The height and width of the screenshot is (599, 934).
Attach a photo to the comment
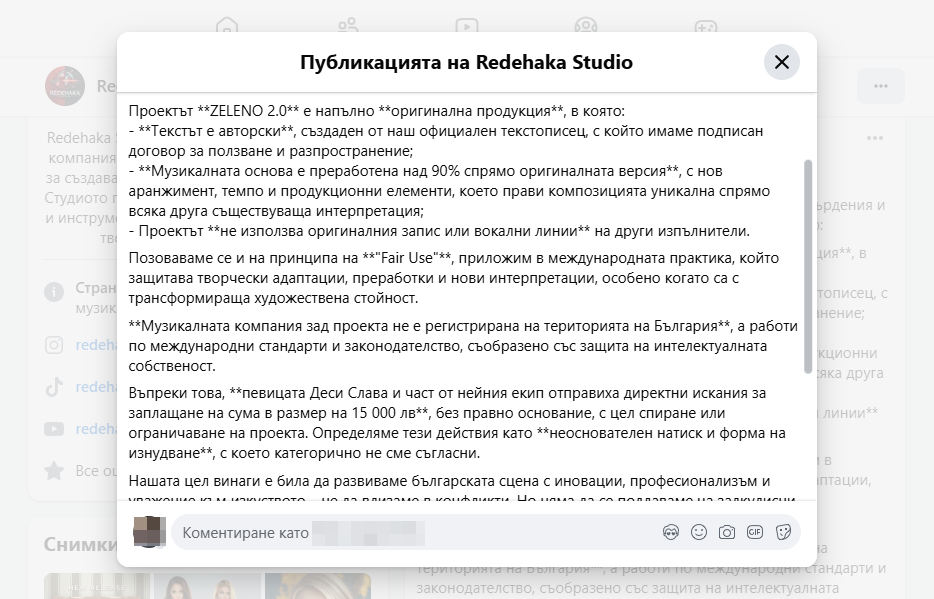point(727,532)
